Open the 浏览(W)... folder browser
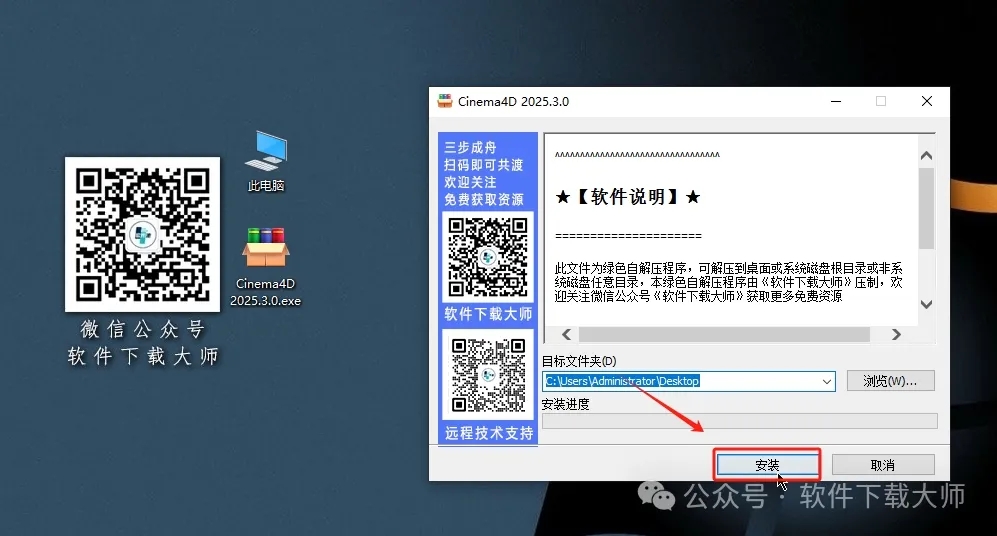 pos(890,381)
